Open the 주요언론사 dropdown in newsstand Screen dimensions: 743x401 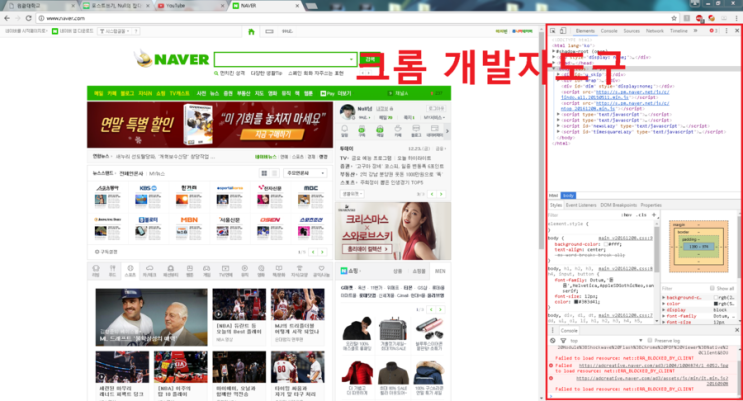(x=305, y=173)
